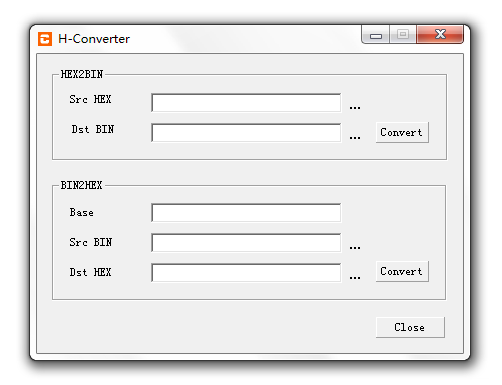Click the H-Converter orange app icon

[45, 39]
